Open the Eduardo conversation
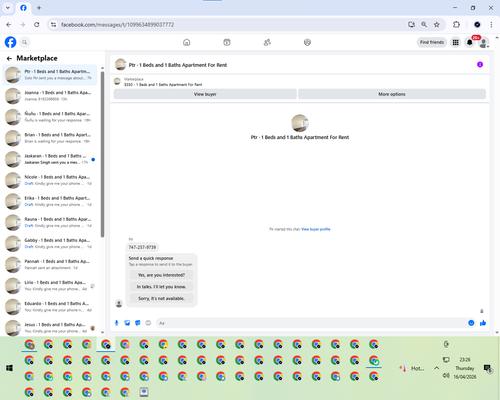Image resolution: width=500 pixels, height=400 pixels. tap(50, 307)
